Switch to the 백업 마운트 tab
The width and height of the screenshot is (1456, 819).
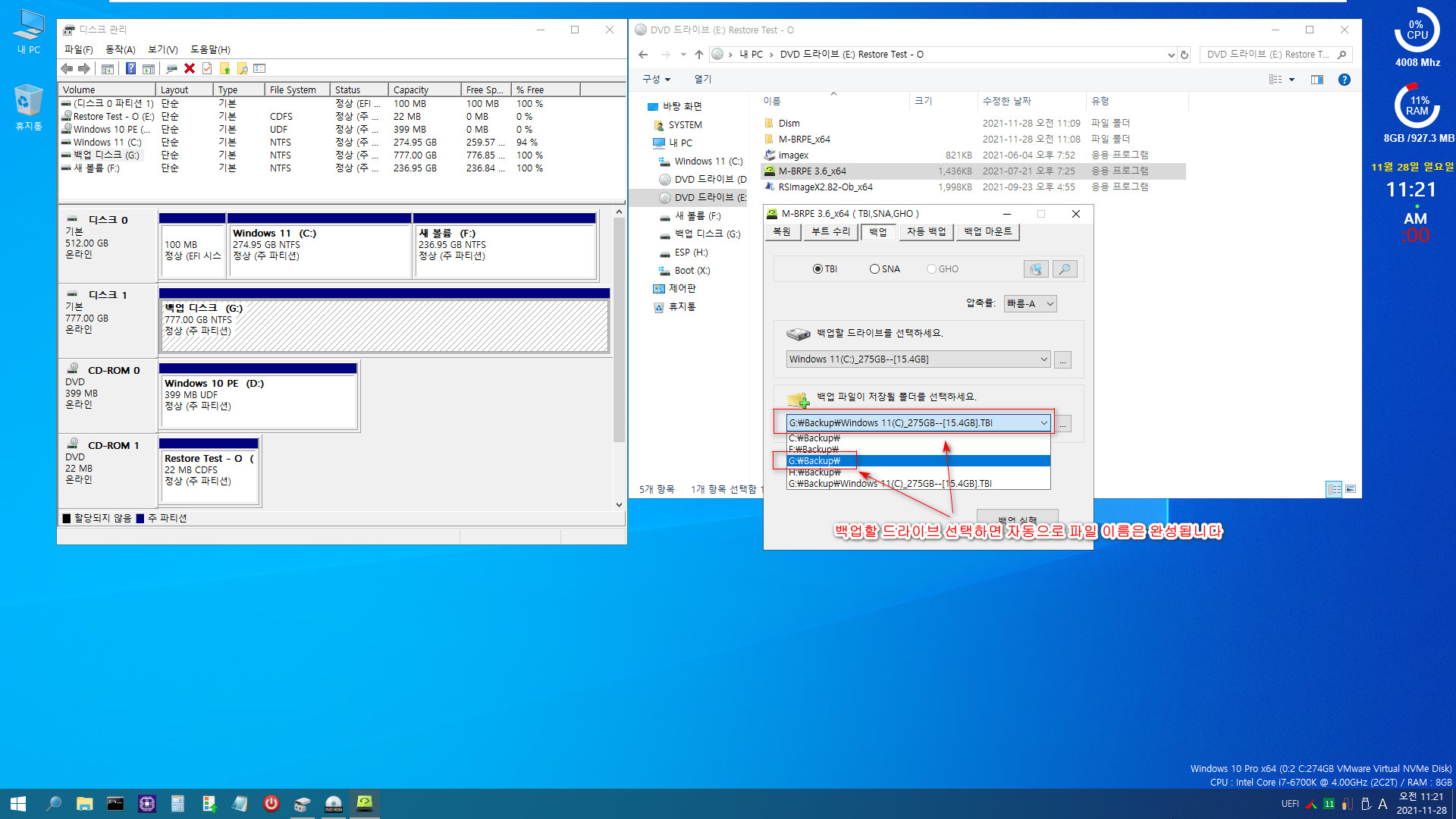click(x=988, y=232)
